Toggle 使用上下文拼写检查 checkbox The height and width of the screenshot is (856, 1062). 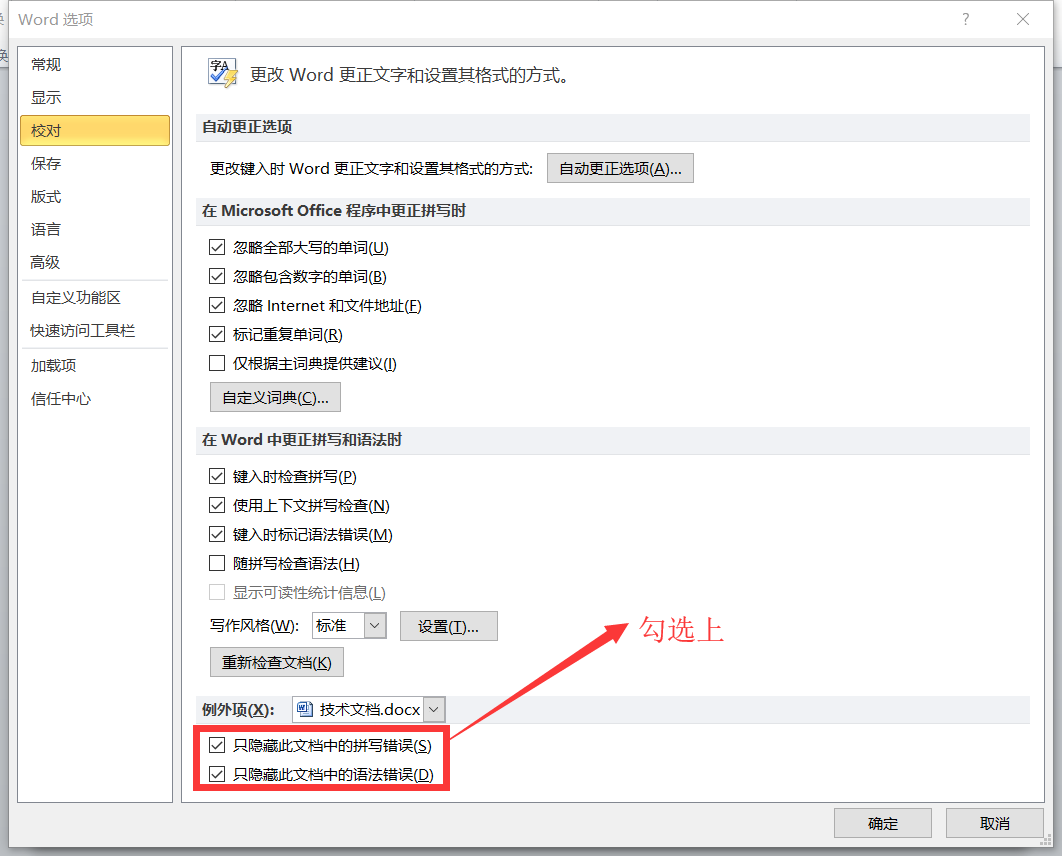pos(217,506)
